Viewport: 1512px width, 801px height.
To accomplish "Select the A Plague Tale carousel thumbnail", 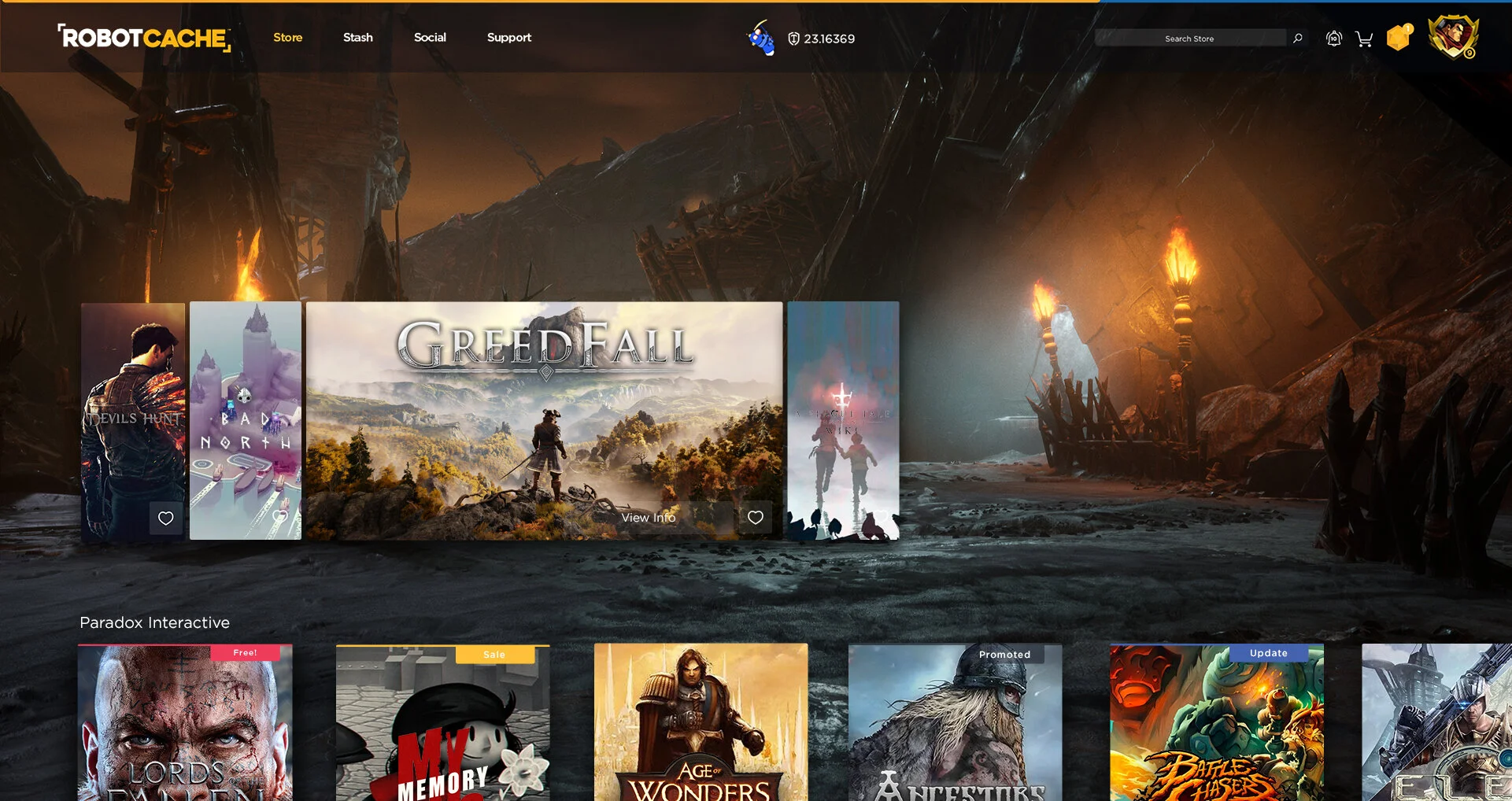I will coord(844,421).
